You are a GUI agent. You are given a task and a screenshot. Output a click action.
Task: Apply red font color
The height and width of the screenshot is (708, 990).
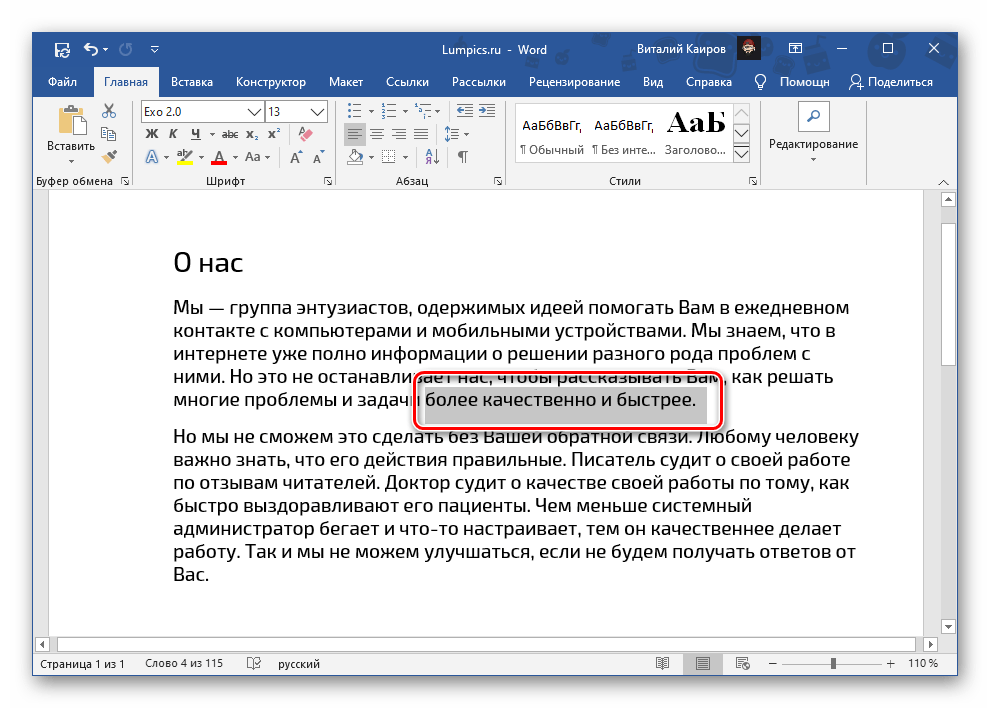[219, 157]
